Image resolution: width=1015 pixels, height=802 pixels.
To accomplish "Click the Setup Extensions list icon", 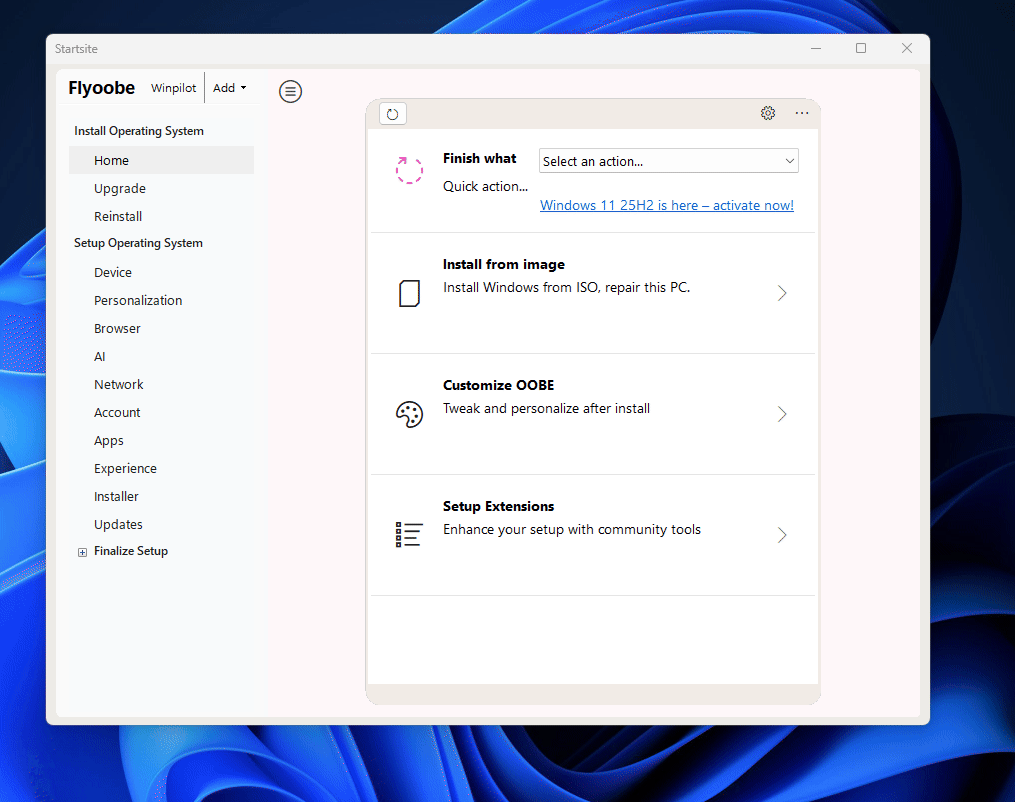I will (409, 535).
